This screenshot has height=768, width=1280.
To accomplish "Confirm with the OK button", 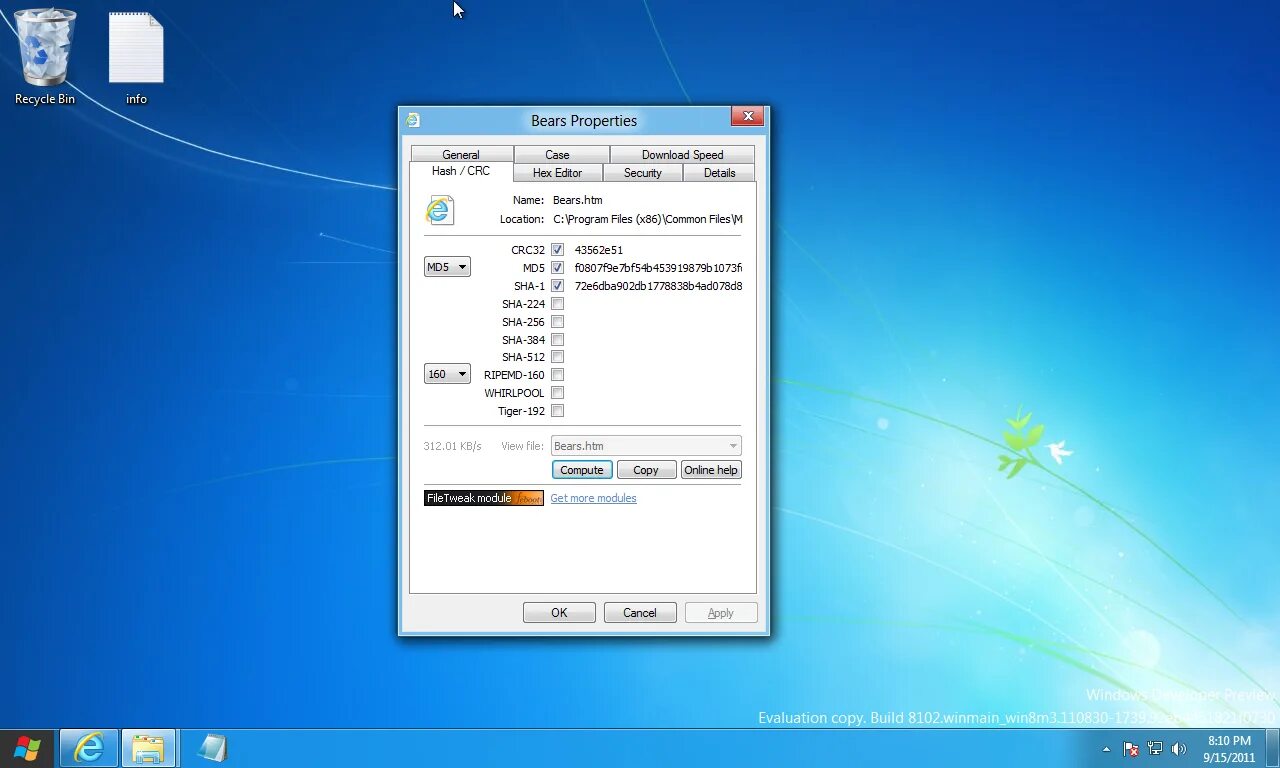I will point(559,613).
